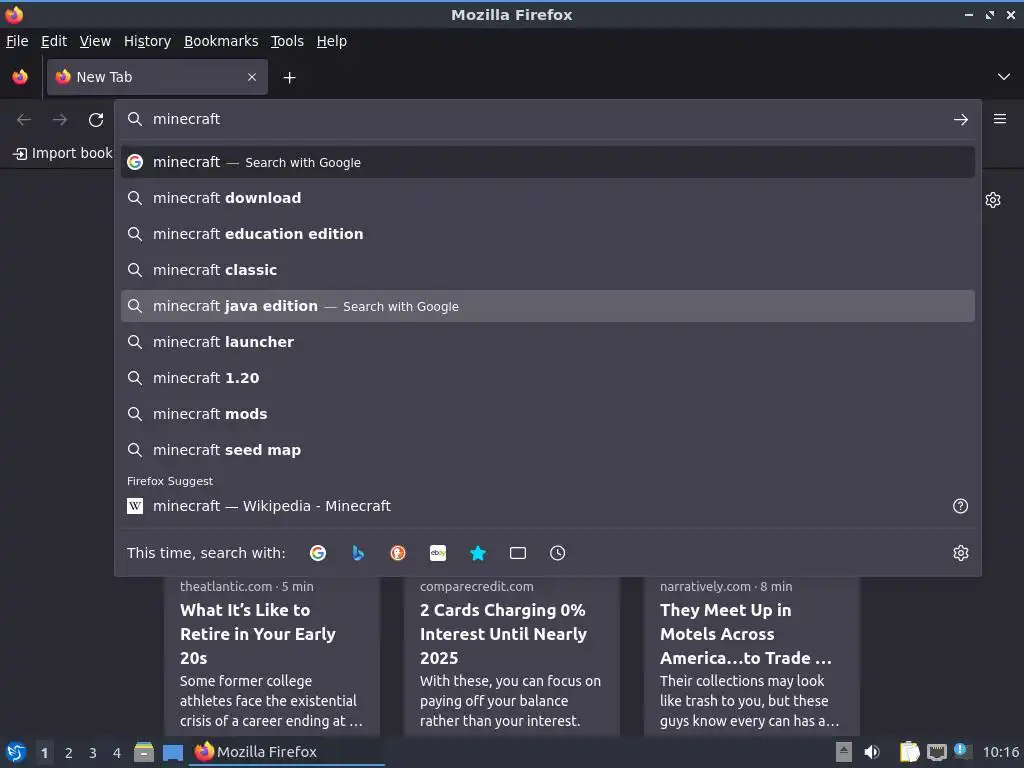Search with Google one-off engine icon
This screenshot has height=768, width=1024.
[x=318, y=553]
